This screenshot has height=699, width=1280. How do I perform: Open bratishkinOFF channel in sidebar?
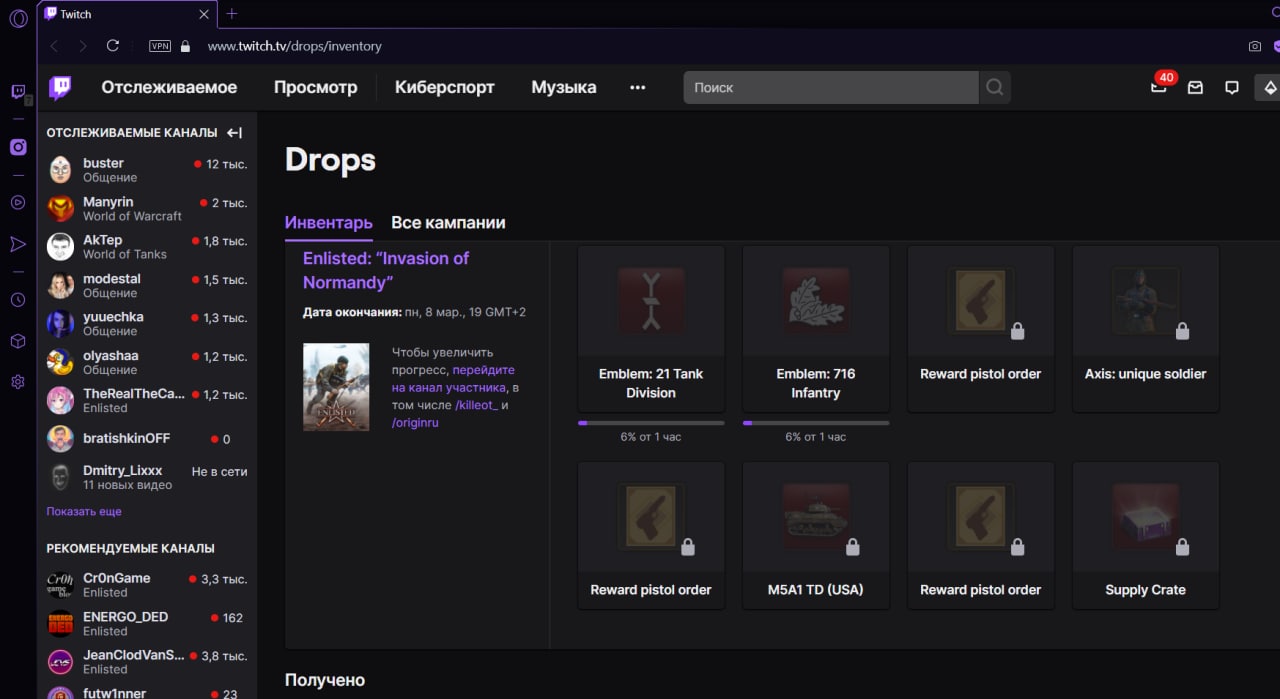(x=147, y=439)
